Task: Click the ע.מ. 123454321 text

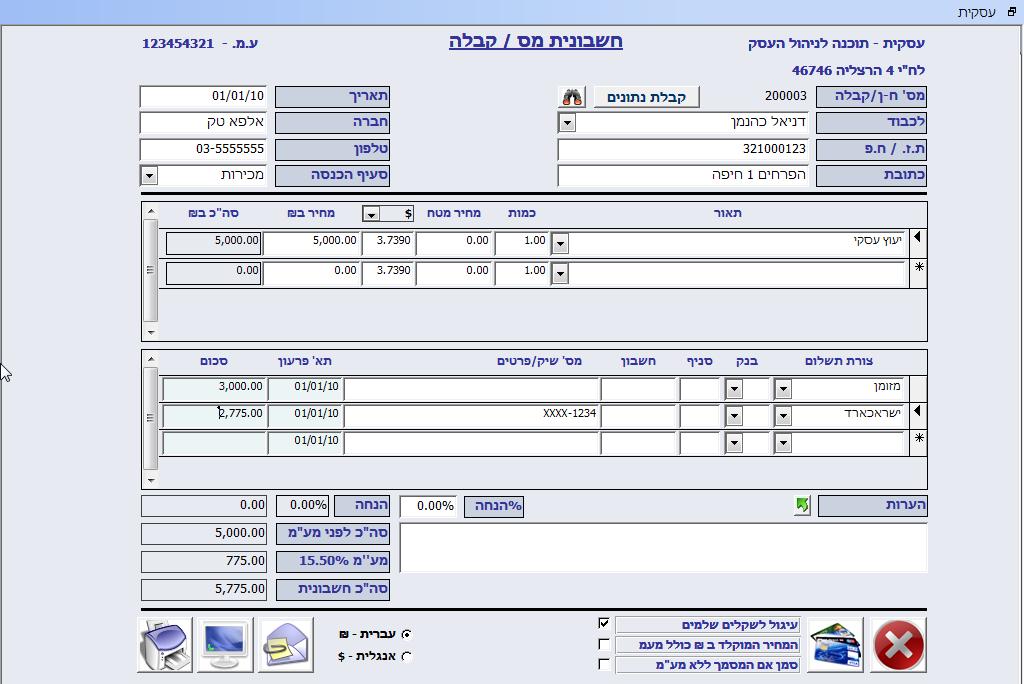Action: click(200, 44)
